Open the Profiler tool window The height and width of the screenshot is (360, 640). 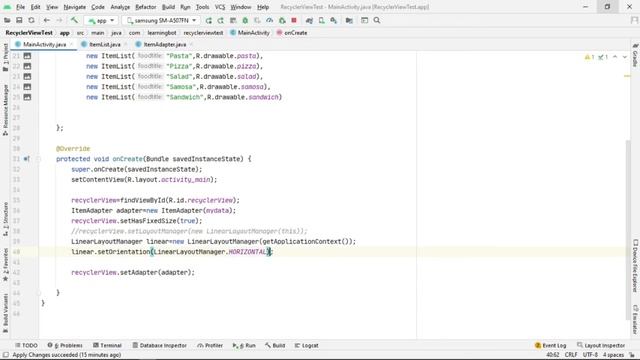tap(210, 345)
